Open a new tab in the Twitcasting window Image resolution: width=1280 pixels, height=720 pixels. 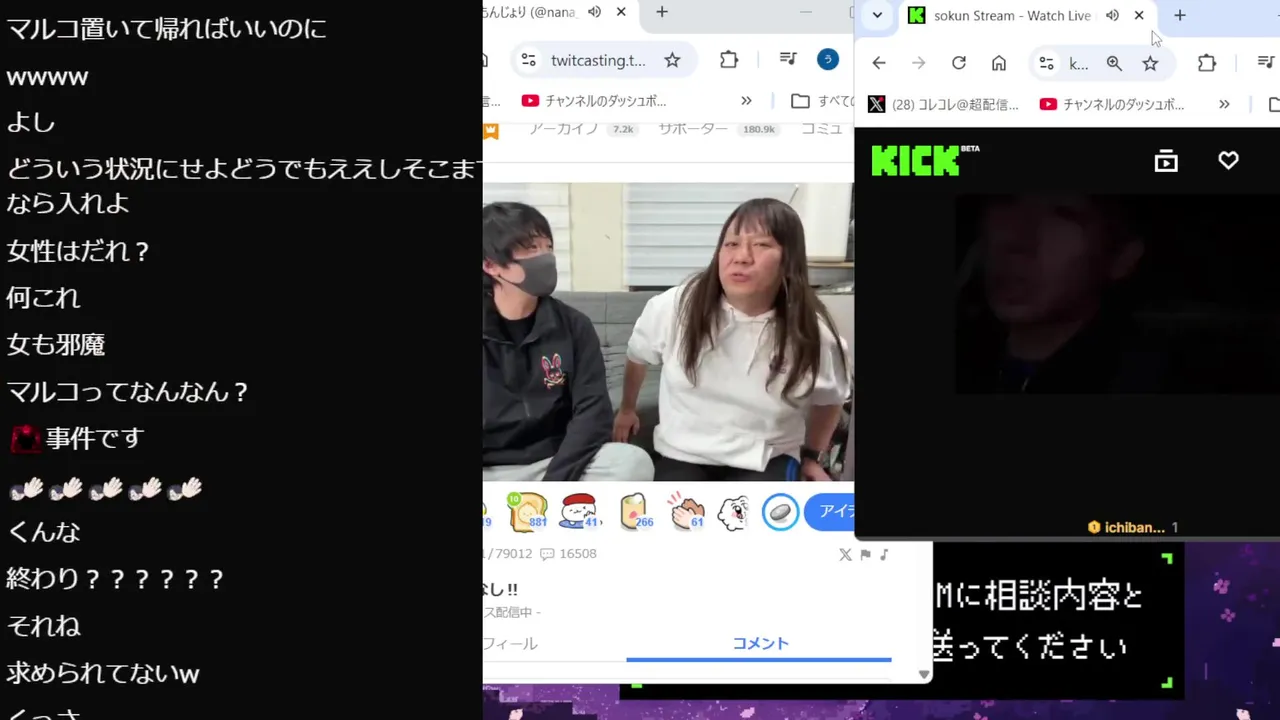pos(662,12)
